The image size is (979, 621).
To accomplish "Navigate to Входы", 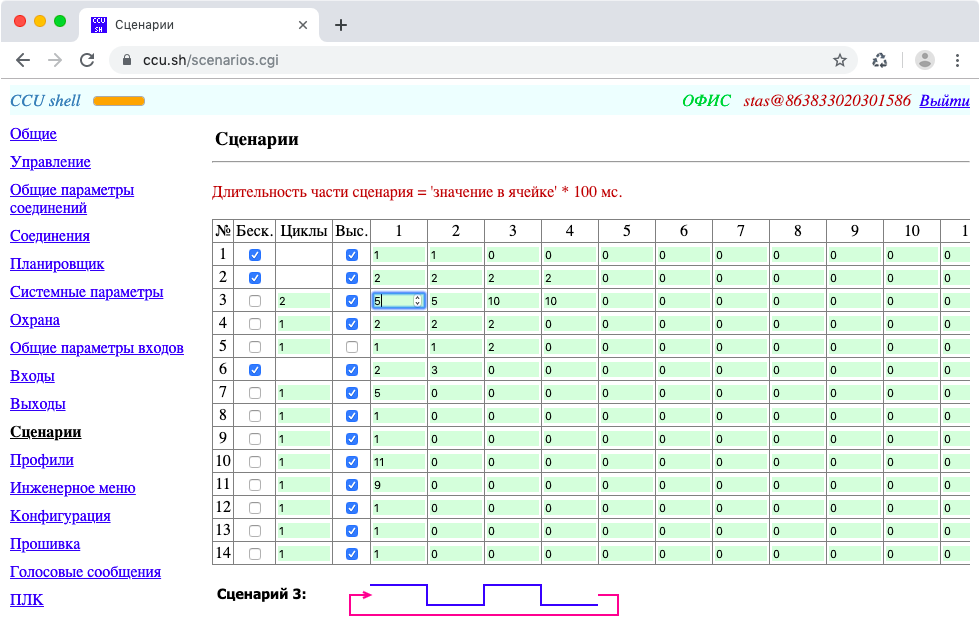I will (x=32, y=376).
